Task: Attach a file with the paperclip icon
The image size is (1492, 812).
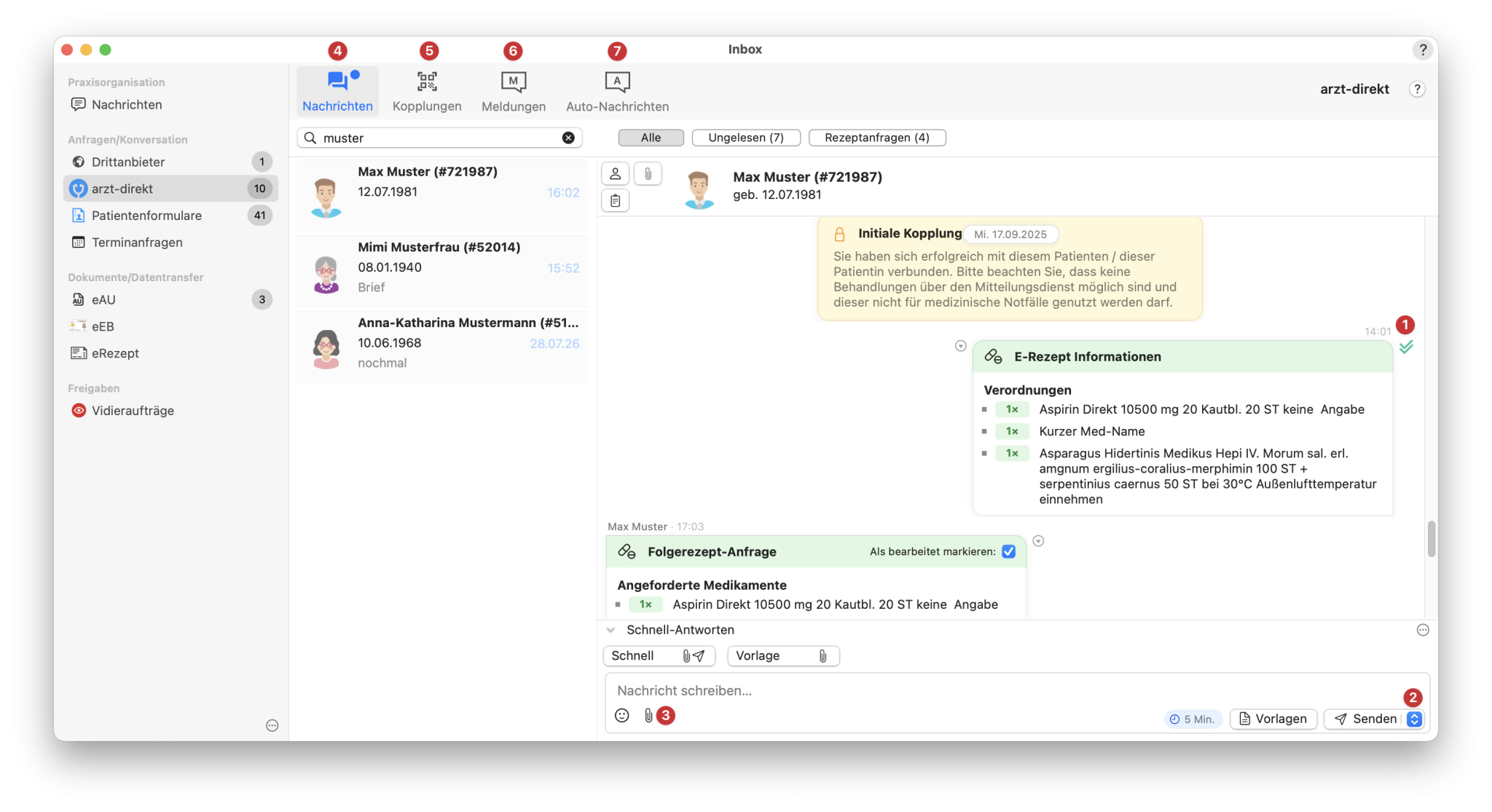Action: pos(648,715)
